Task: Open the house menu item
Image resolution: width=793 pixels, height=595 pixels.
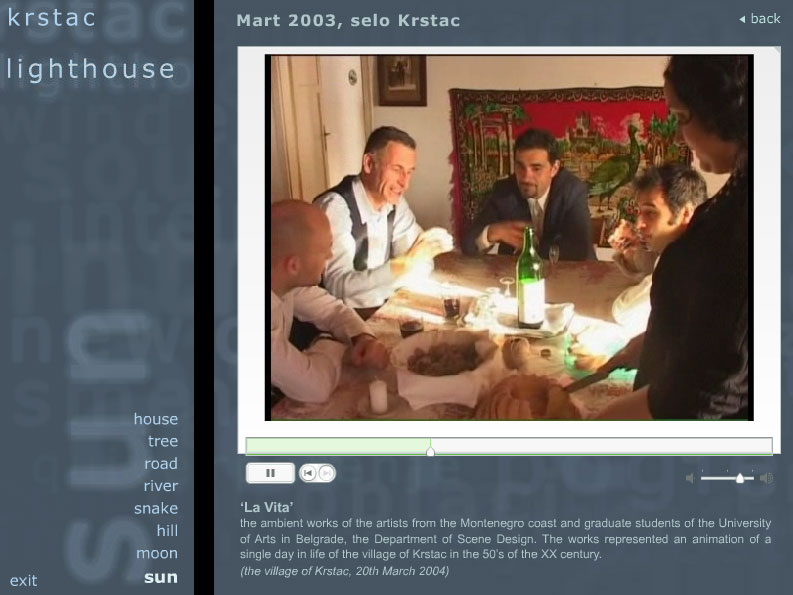Action: (x=156, y=419)
